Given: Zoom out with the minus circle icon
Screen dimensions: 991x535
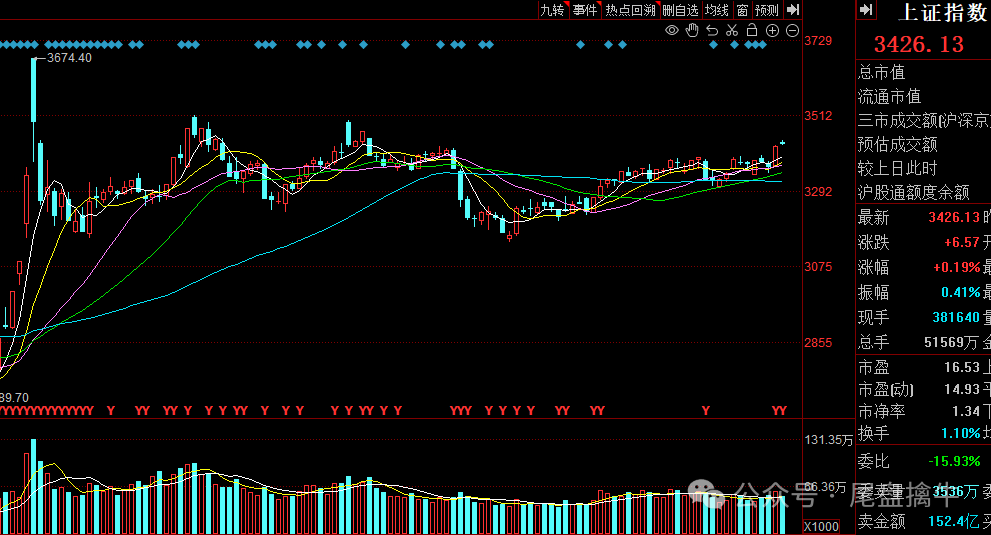Looking at the screenshot, I should pyautogui.click(x=792, y=30).
